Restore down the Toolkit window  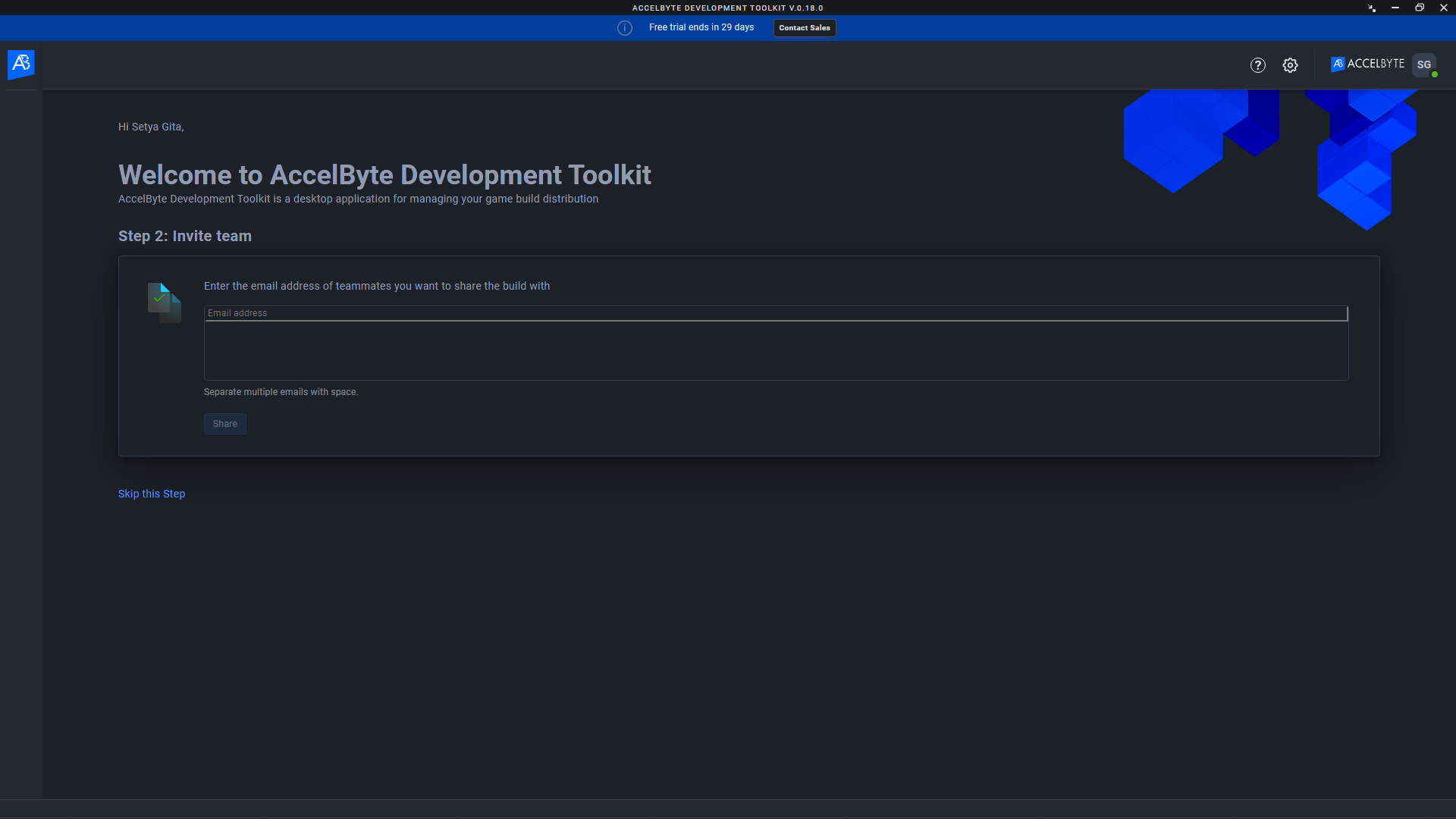pos(1420,8)
